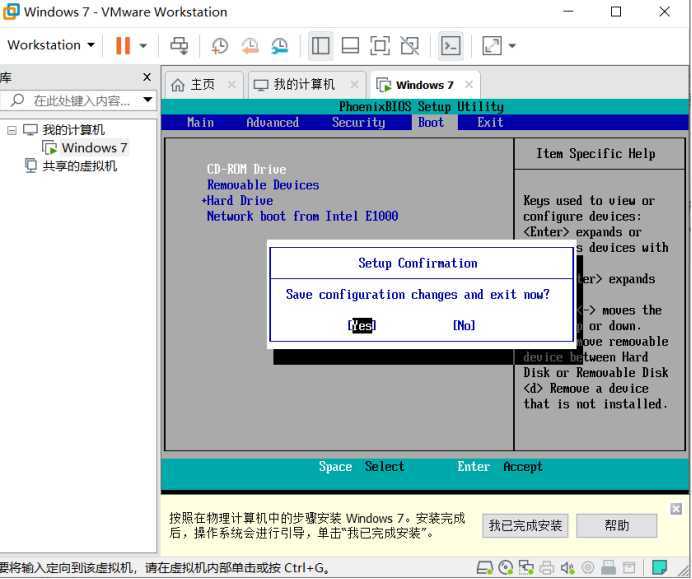Close the 主页 tab
Image resolution: width=692 pixels, height=579 pixels.
(x=231, y=84)
